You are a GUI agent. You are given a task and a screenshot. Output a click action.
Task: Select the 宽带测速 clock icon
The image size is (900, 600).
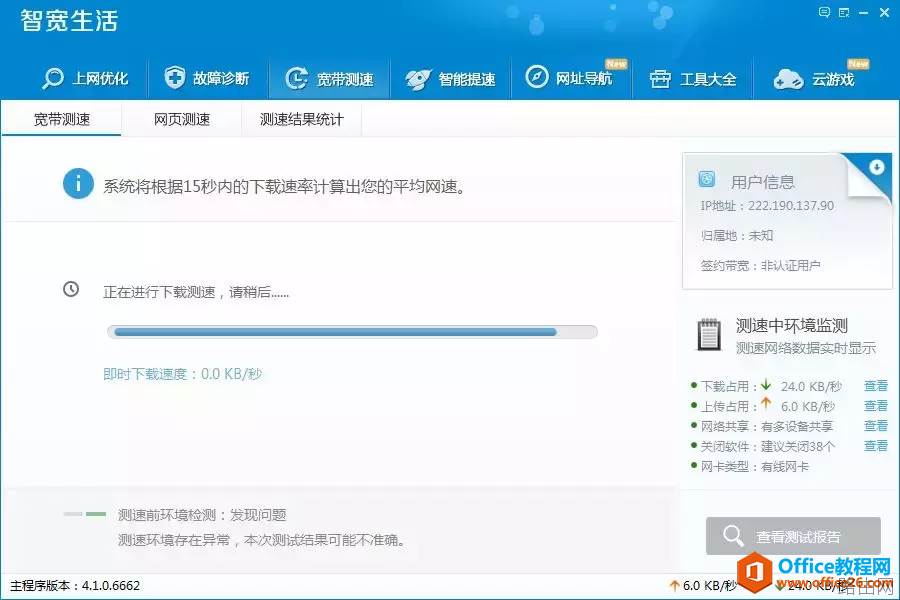tap(297, 78)
